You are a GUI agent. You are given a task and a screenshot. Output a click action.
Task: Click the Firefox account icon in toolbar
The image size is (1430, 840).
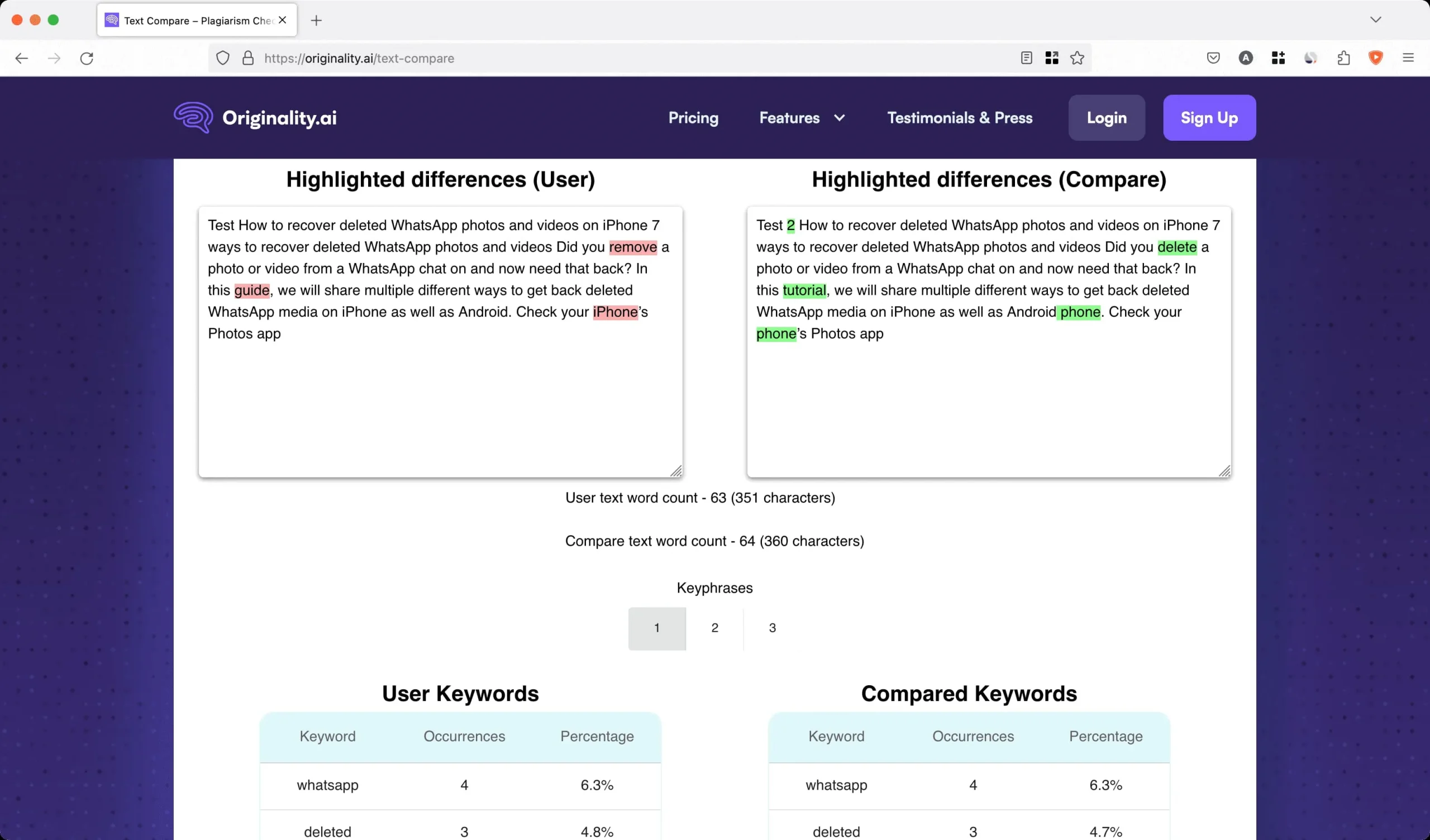(x=1246, y=58)
